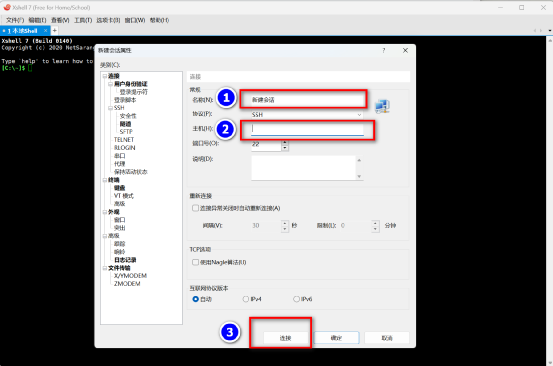Image resolution: width=553 pixels, height=366 pixels.
Task: Collapse the 外观 tree node
Action: click(x=105, y=212)
